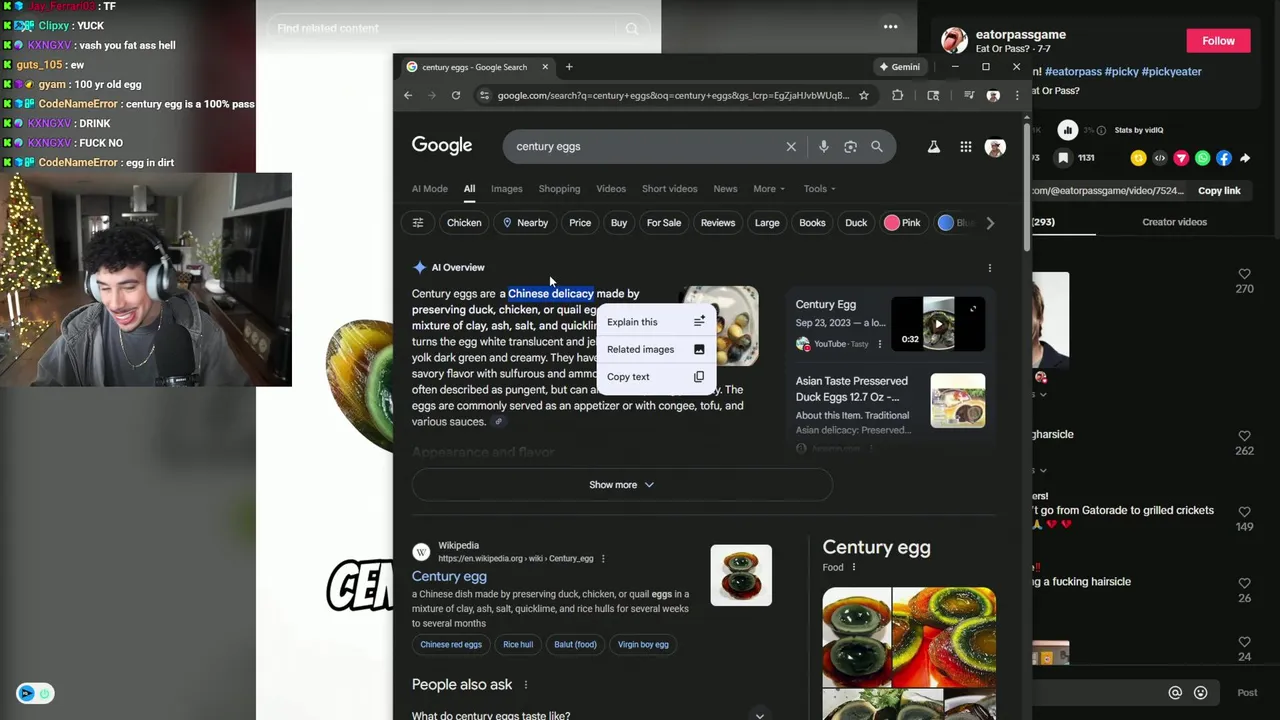Start voice search with the microphone icon

pos(823,146)
